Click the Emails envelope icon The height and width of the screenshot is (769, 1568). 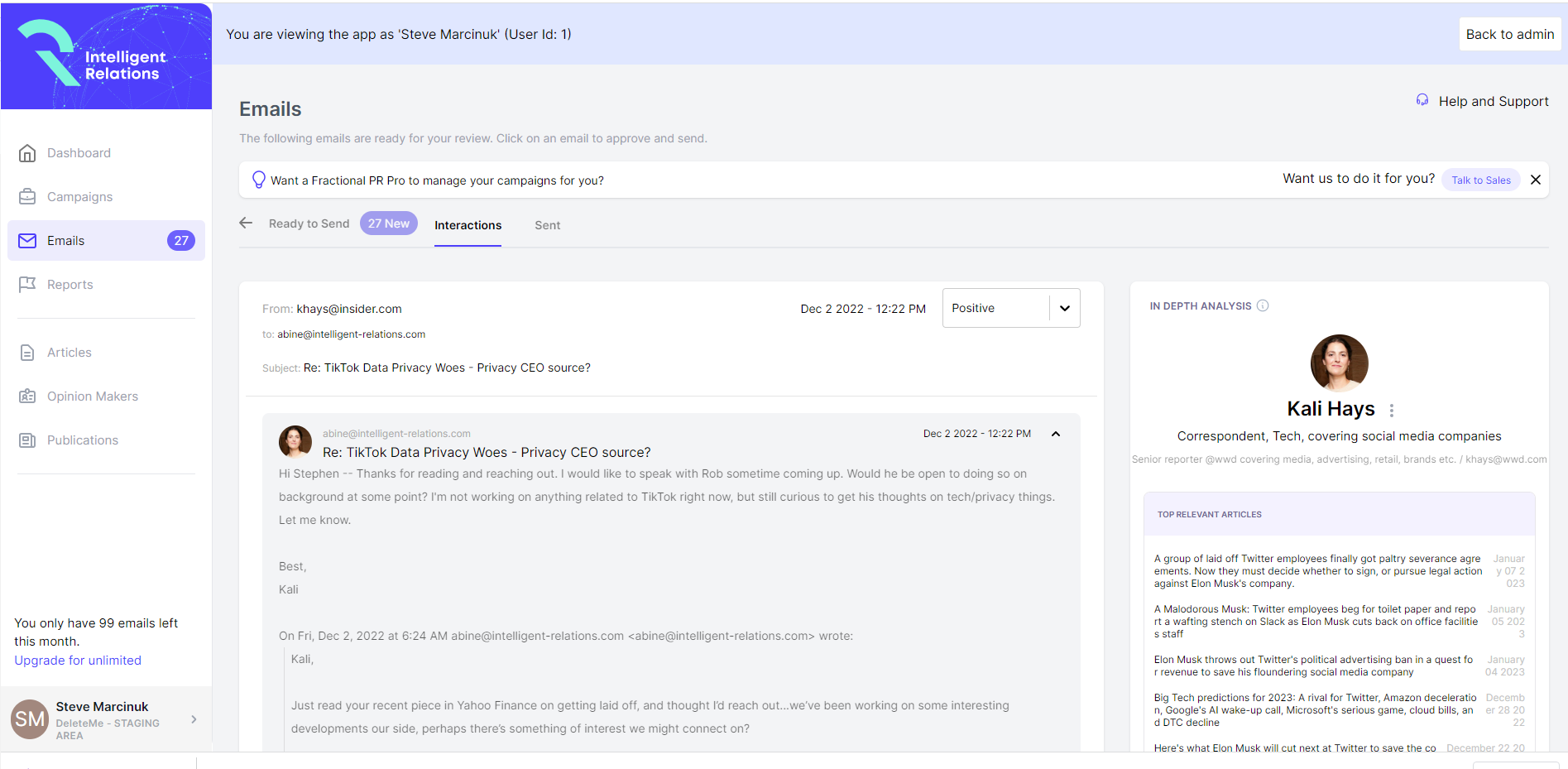click(x=27, y=241)
